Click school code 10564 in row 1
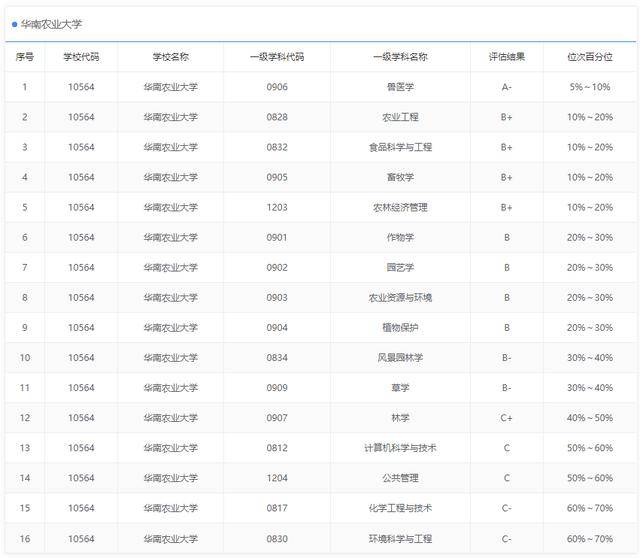 [81, 87]
